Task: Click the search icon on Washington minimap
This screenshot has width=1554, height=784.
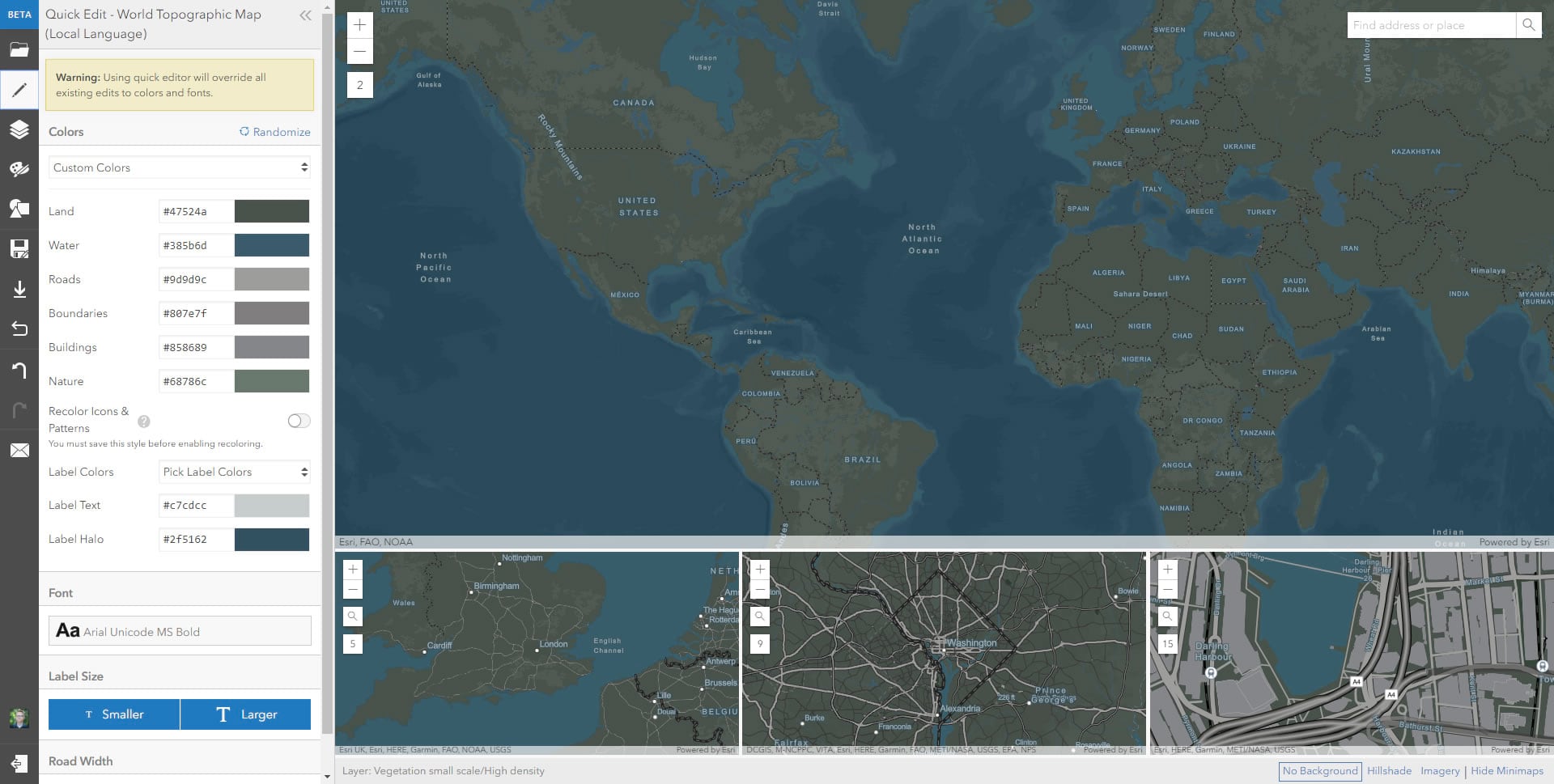Action: coord(760,617)
